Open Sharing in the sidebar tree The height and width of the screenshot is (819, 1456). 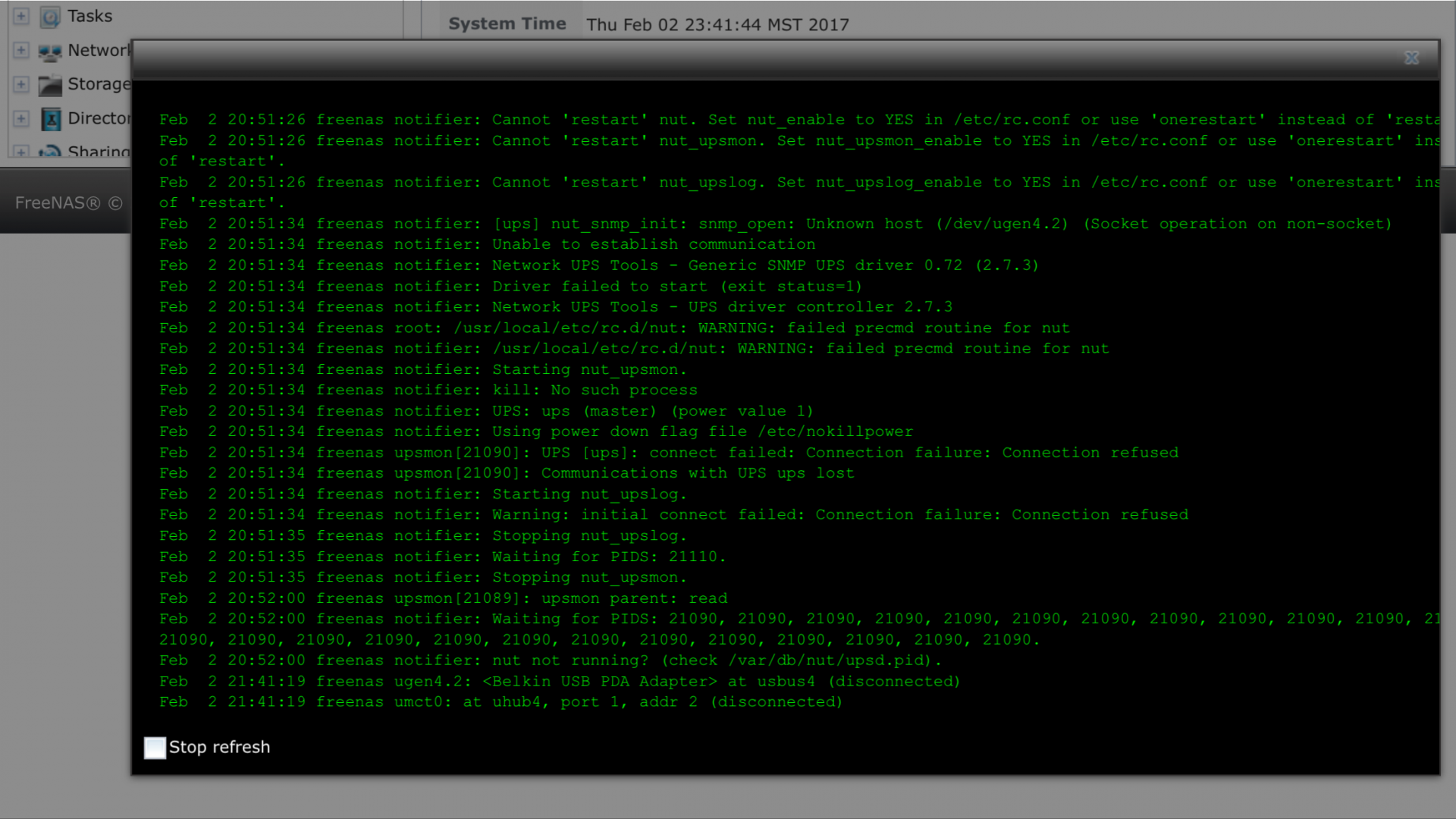[99, 151]
